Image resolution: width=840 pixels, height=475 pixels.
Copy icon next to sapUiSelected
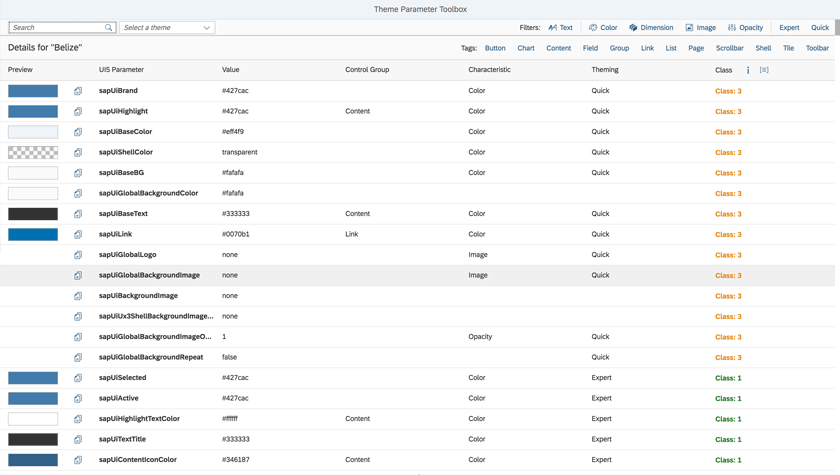tap(78, 378)
